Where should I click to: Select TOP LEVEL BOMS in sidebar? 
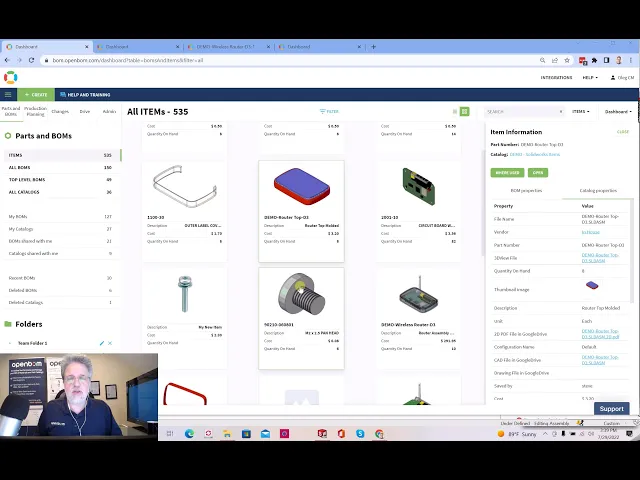(x=60, y=180)
